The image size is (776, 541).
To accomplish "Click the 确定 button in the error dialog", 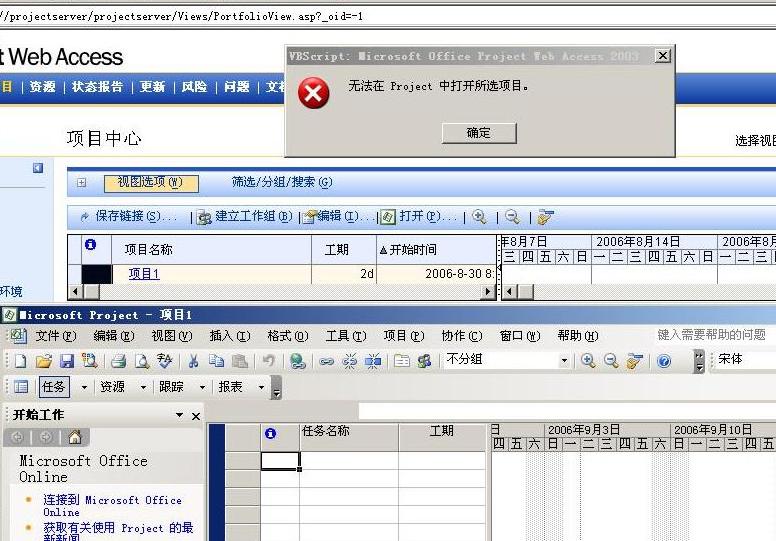I will pos(479,133).
